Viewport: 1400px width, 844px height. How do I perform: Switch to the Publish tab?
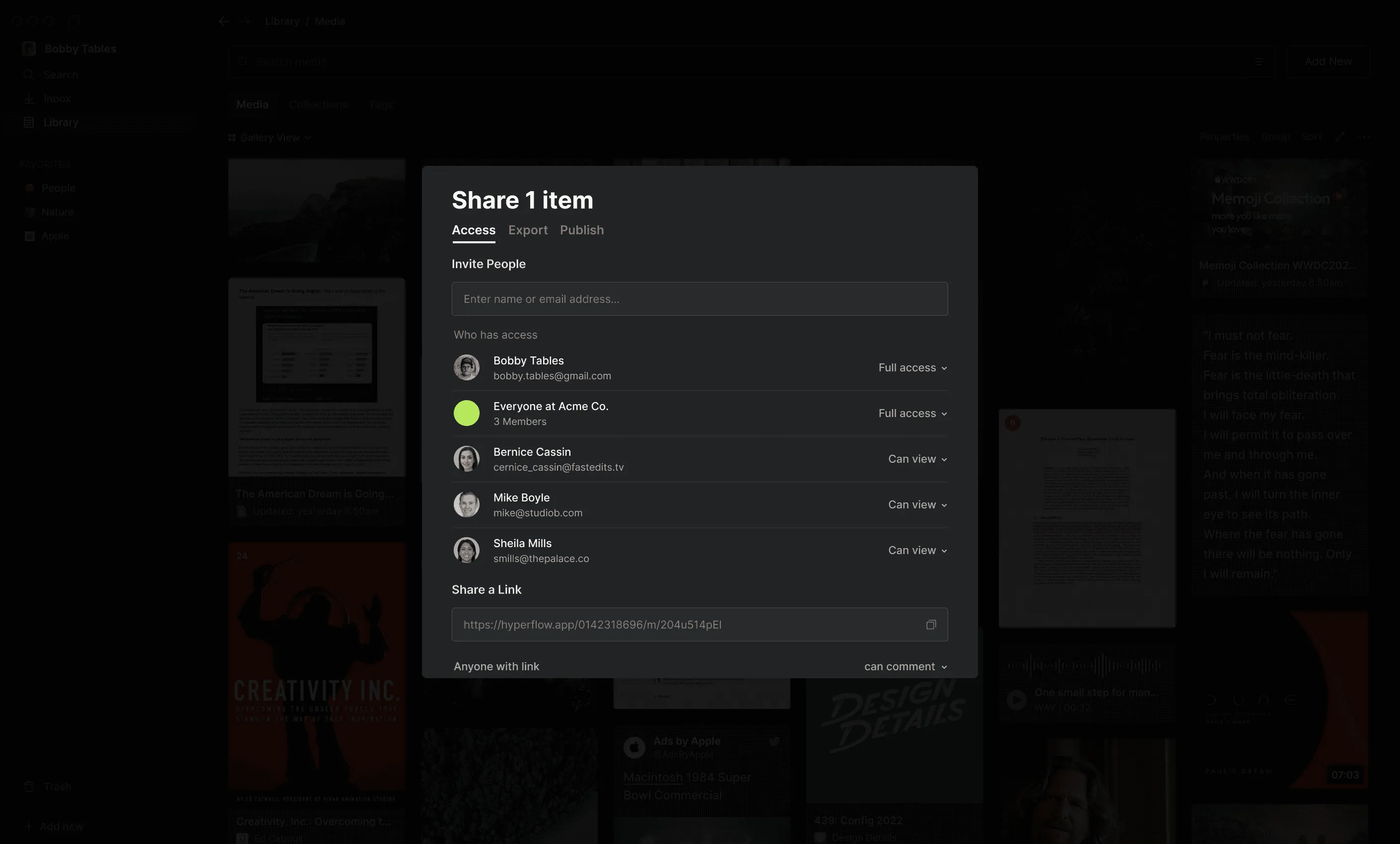582,230
